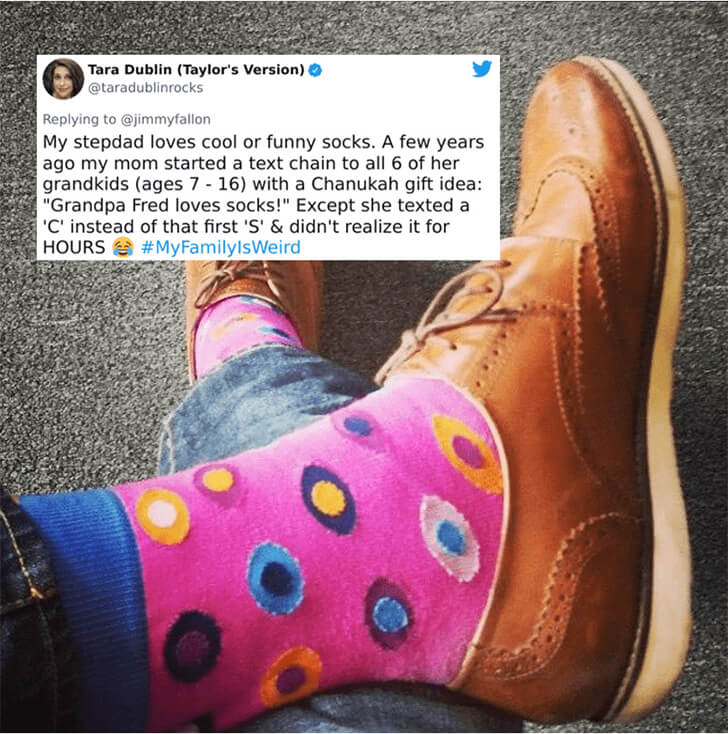This screenshot has height=734, width=728.
Task: Pick the orange ring with white center
Action: click(x=162, y=516)
